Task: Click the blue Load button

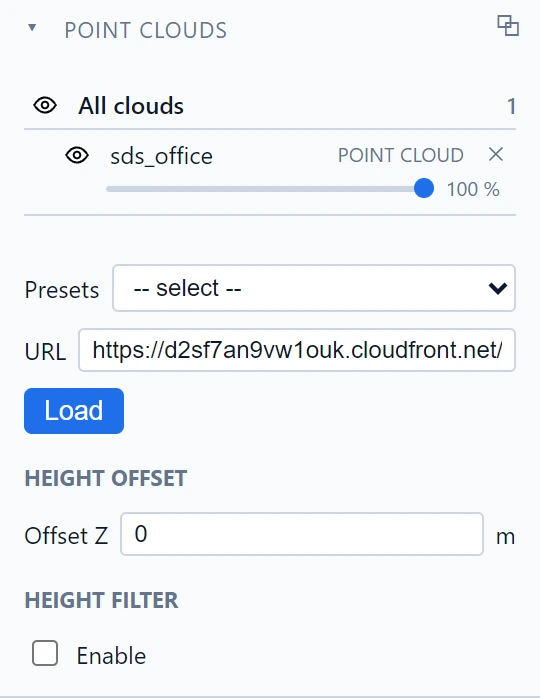Action: pos(74,411)
